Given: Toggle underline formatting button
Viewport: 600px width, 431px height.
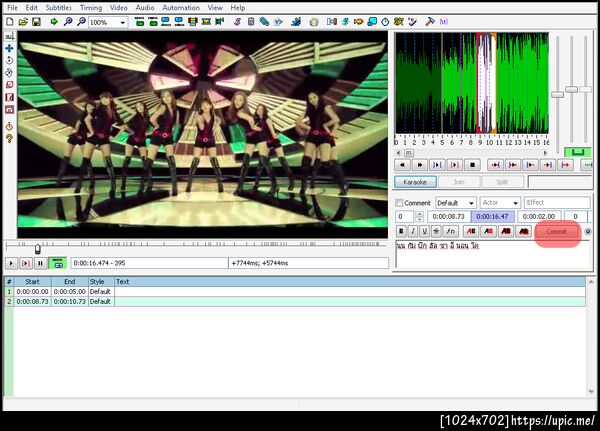Looking at the screenshot, I should coord(424,231).
